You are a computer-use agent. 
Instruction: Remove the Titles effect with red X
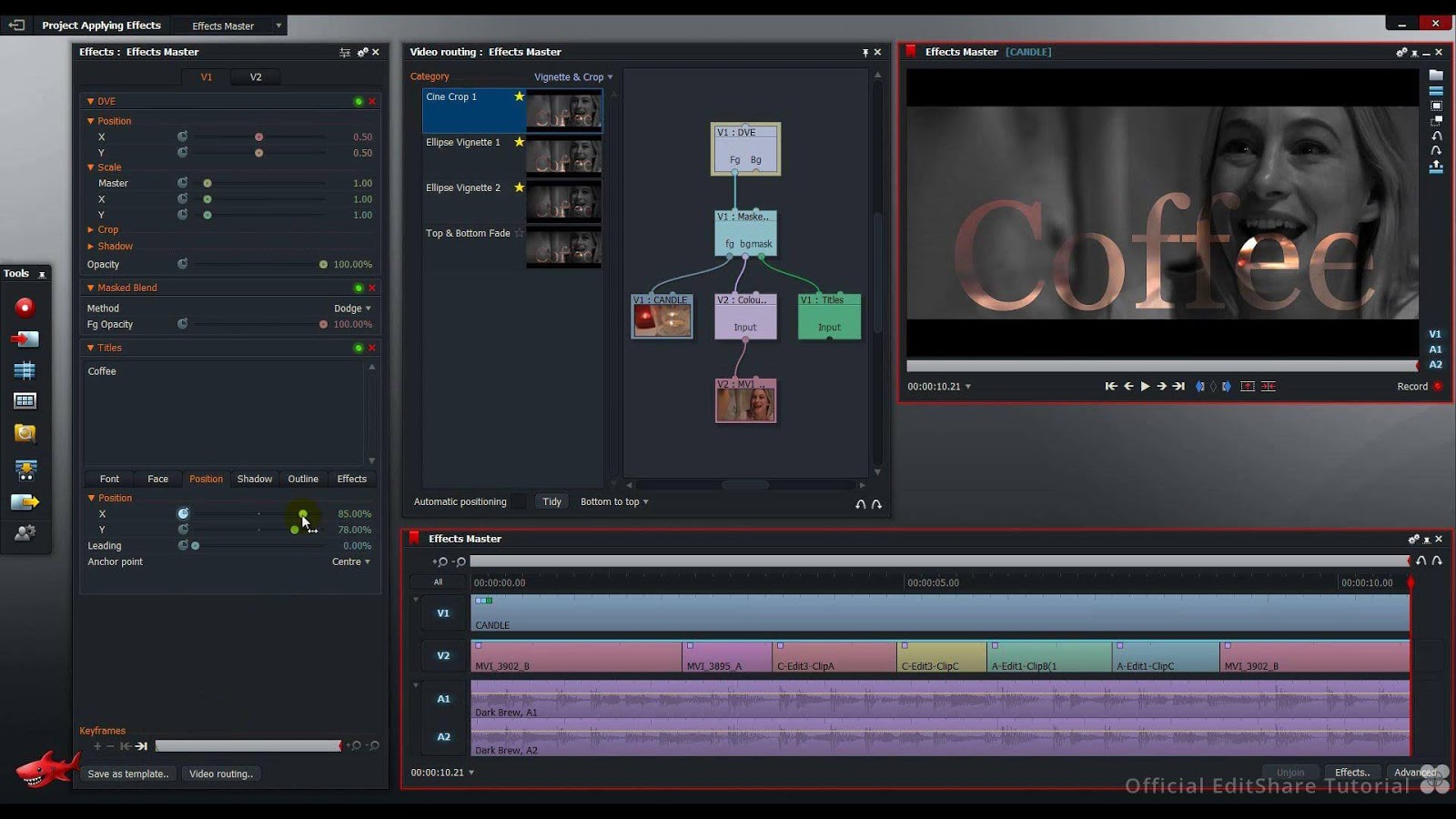[x=372, y=348]
